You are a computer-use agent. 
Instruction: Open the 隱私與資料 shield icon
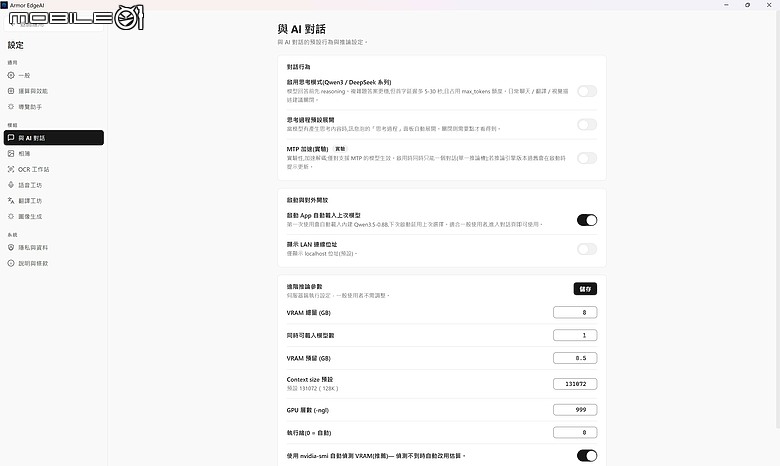point(11,247)
